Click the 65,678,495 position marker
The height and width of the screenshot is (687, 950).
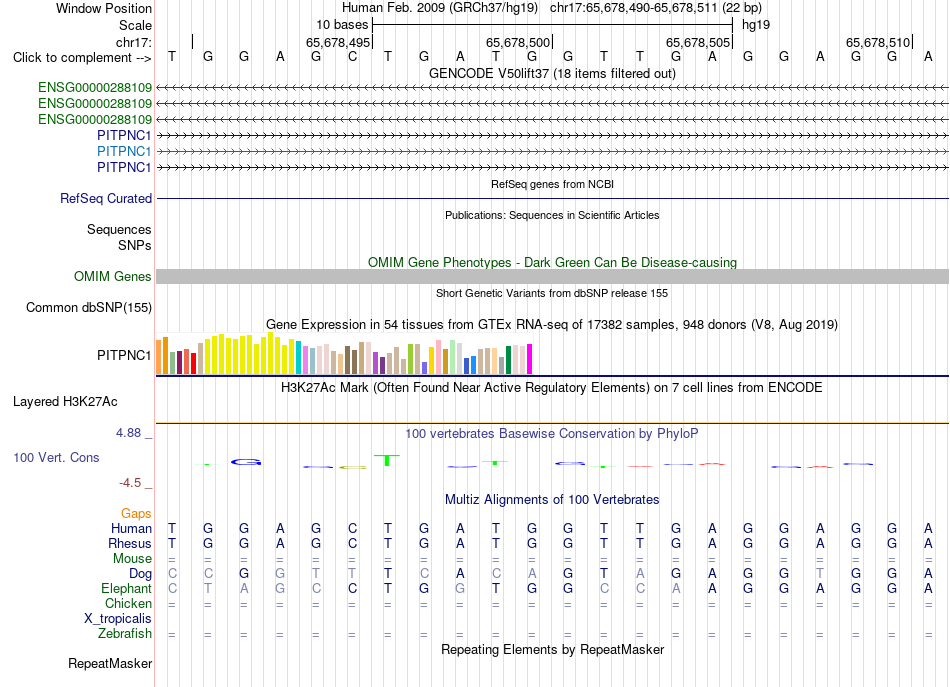click(x=337, y=42)
